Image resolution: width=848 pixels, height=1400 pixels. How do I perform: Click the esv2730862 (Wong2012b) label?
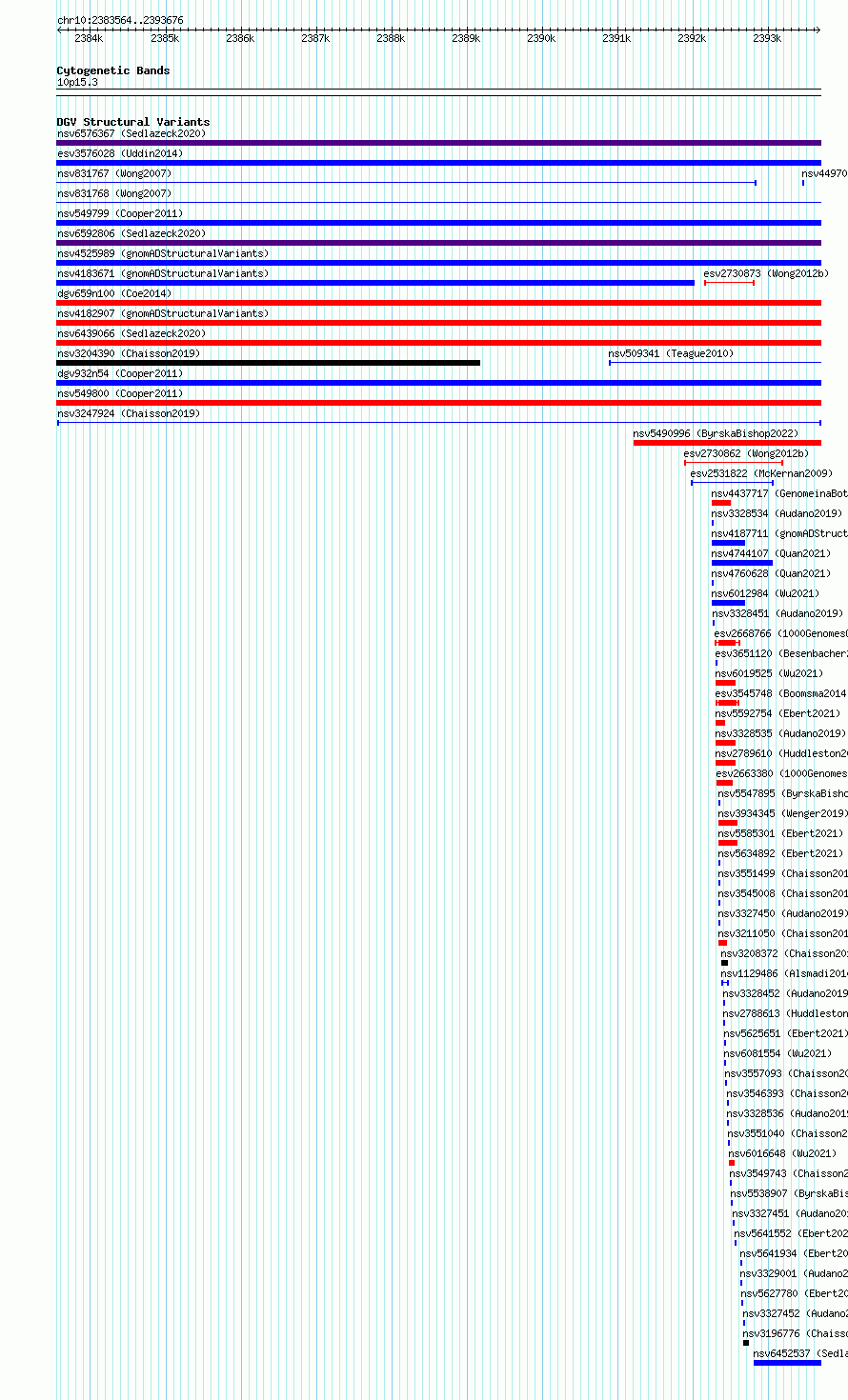point(746,453)
